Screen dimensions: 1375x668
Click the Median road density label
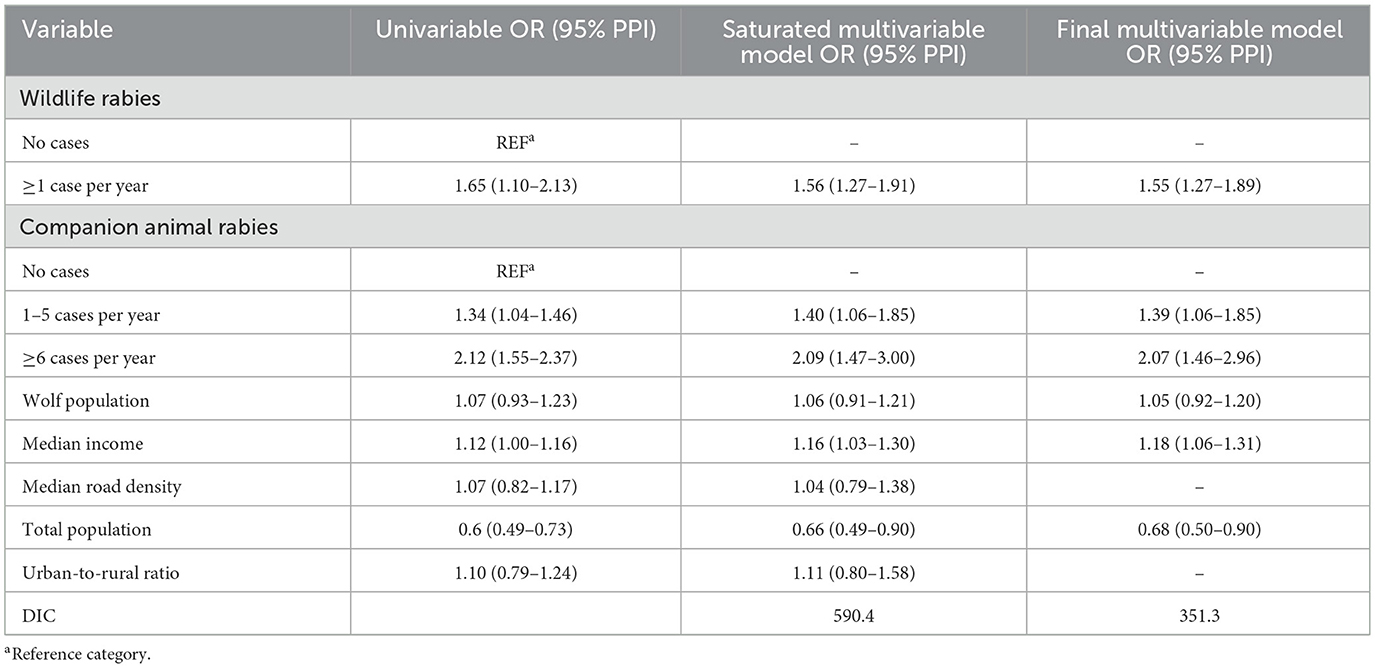tap(101, 486)
